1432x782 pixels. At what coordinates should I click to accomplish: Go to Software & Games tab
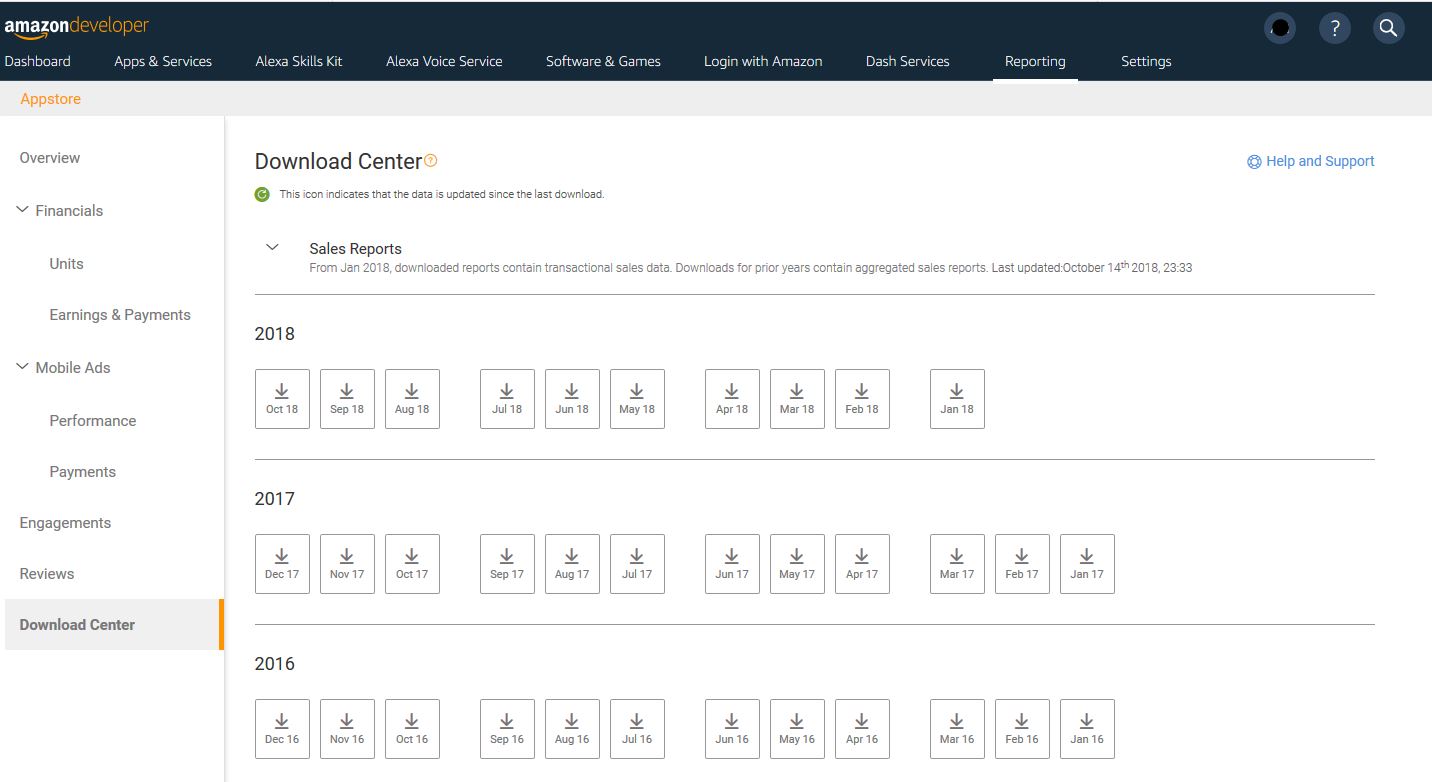[603, 61]
